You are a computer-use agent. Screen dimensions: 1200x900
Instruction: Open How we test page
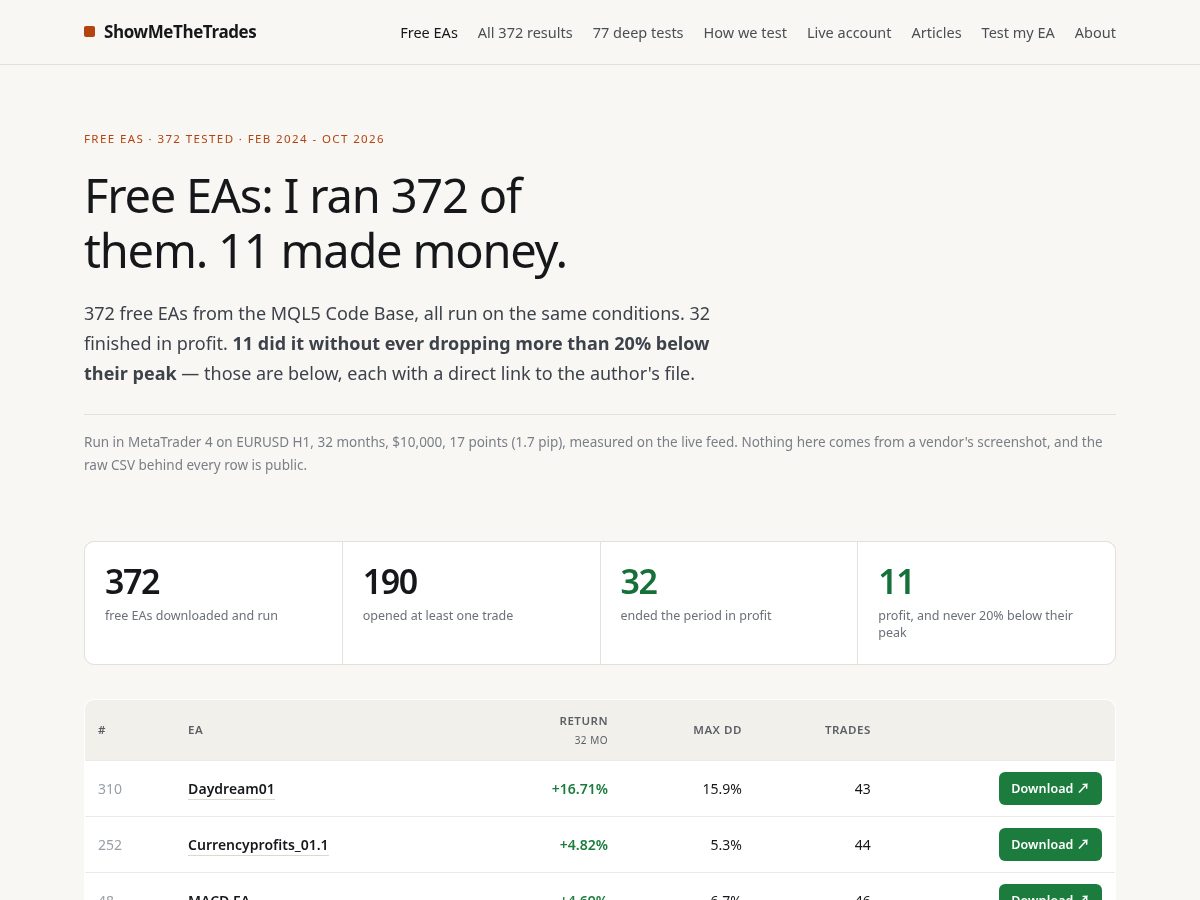tap(745, 33)
